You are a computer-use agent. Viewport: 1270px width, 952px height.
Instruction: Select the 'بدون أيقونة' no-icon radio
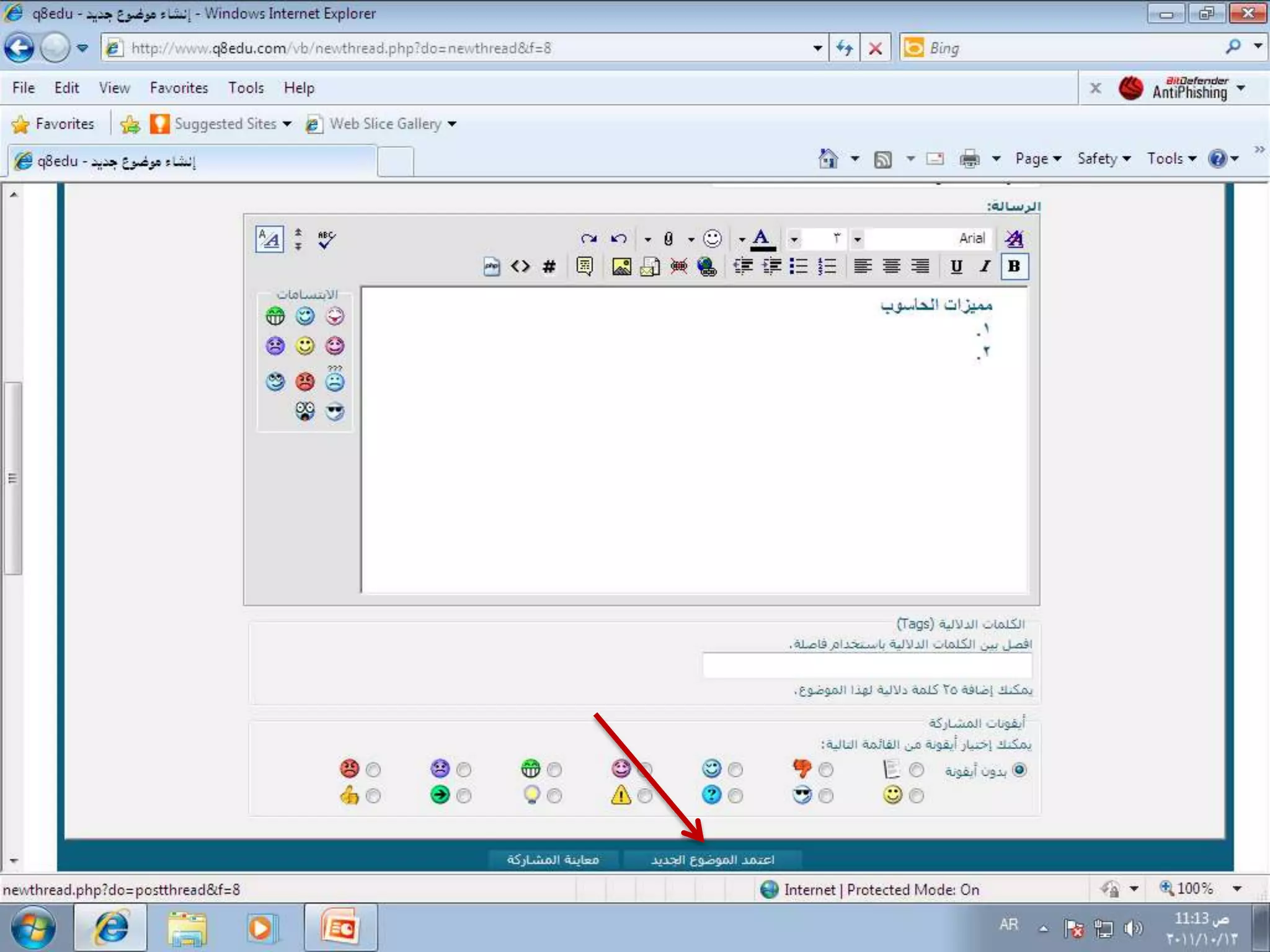(x=1019, y=770)
